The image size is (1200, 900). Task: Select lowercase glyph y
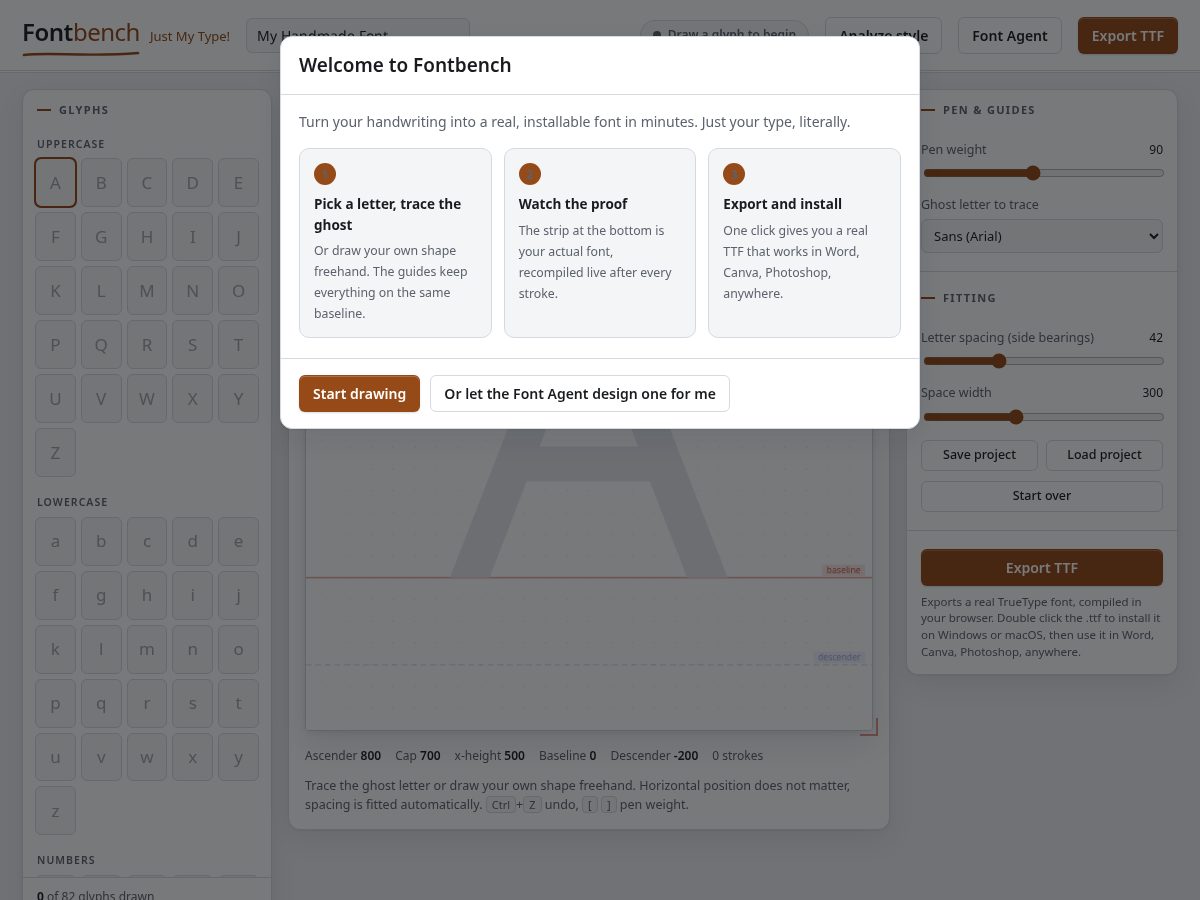pyautogui.click(x=238, y=758)
